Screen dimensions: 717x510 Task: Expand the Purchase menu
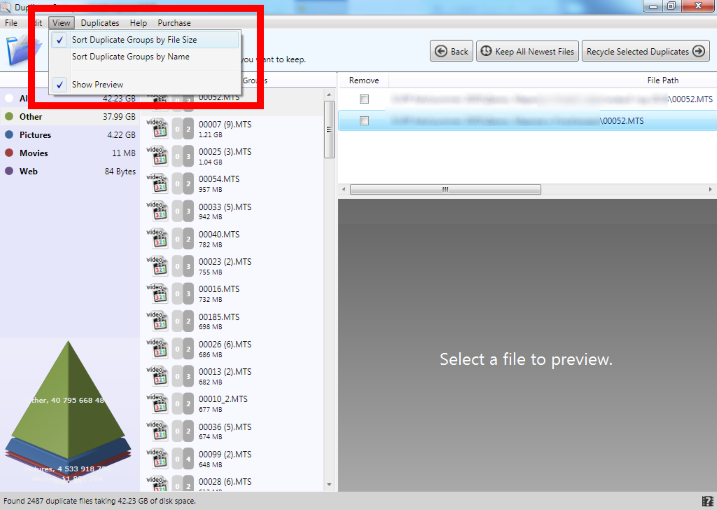point(174,23)
